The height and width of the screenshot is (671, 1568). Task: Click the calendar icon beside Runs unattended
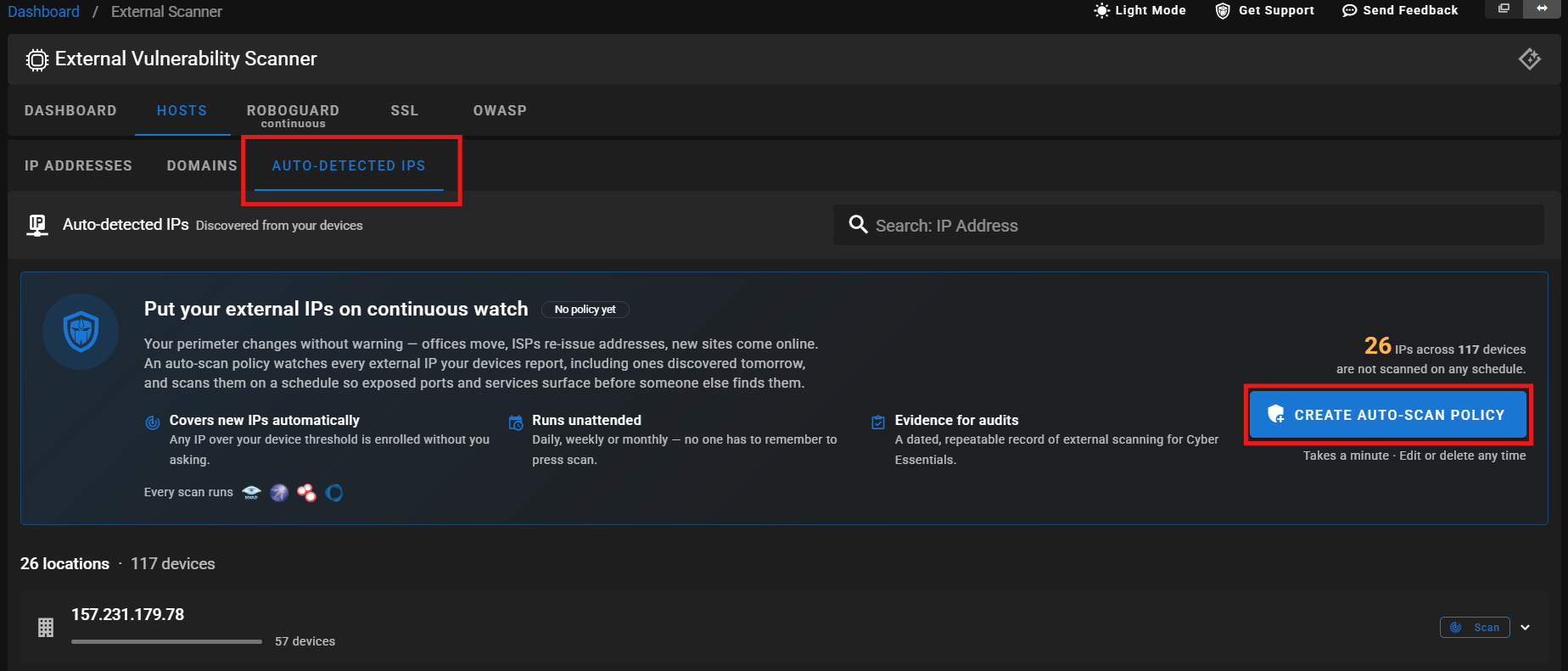(515, 422)
